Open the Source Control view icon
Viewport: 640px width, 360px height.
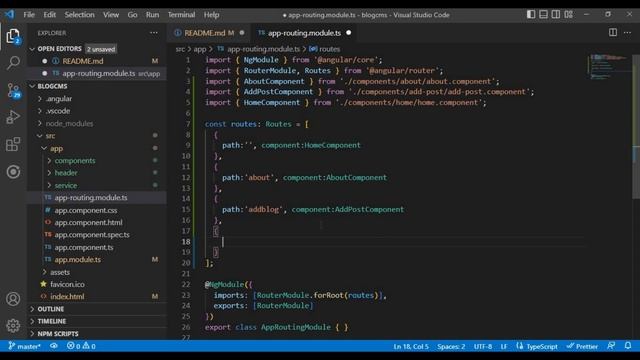13,90
